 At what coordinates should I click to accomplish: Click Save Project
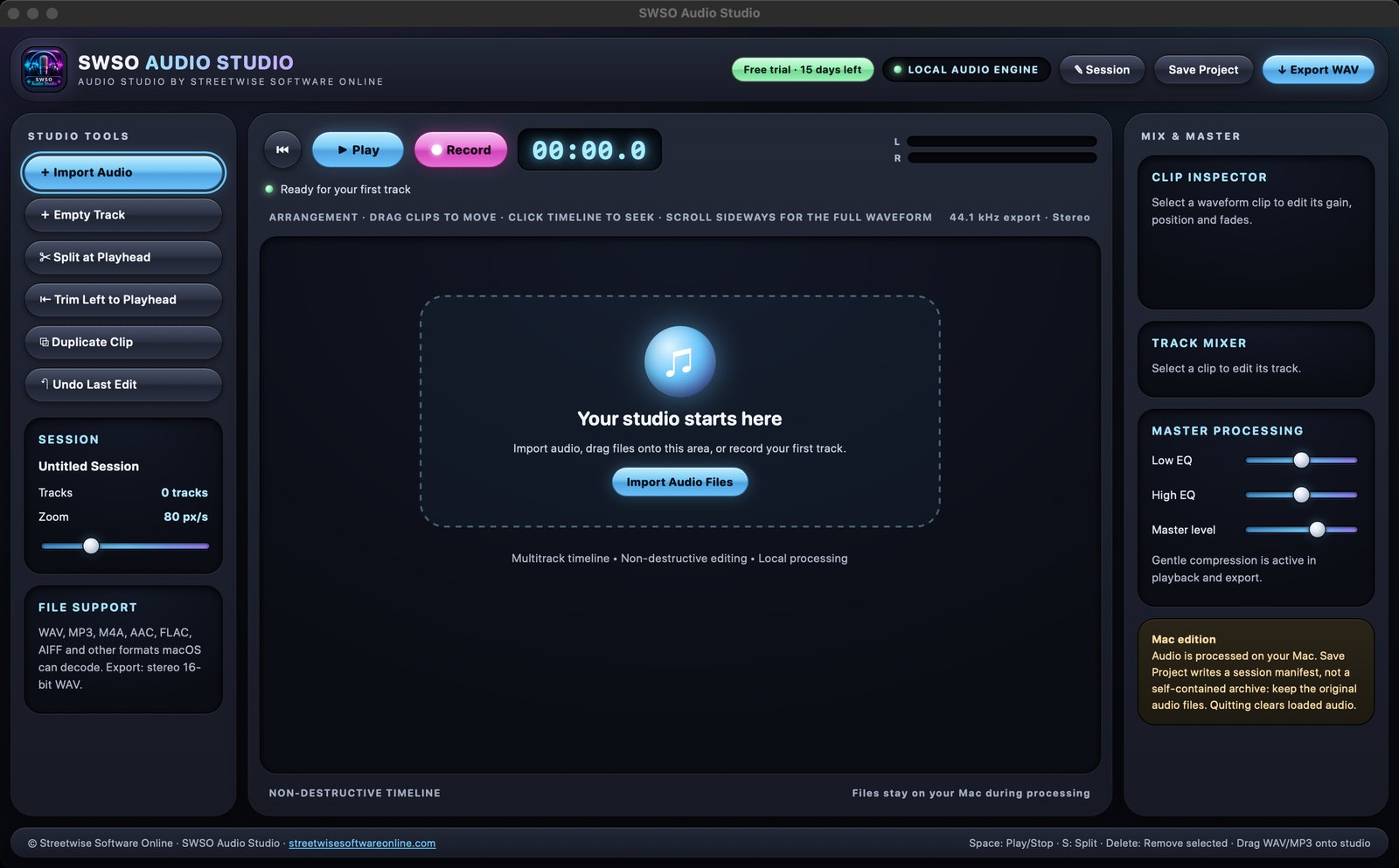point(1203,70)
